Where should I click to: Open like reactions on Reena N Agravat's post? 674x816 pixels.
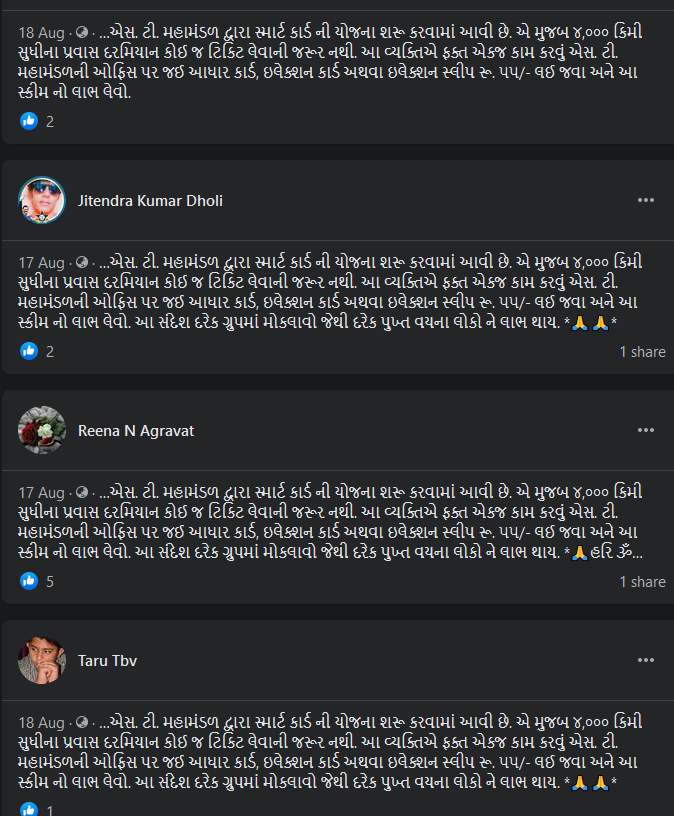(x=29, y=581)
